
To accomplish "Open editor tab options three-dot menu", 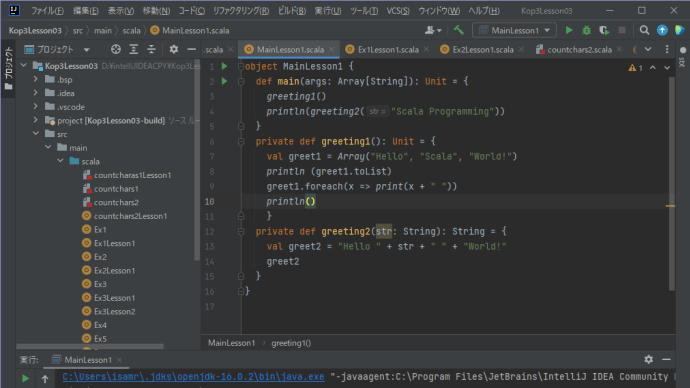I will point(667,49).
